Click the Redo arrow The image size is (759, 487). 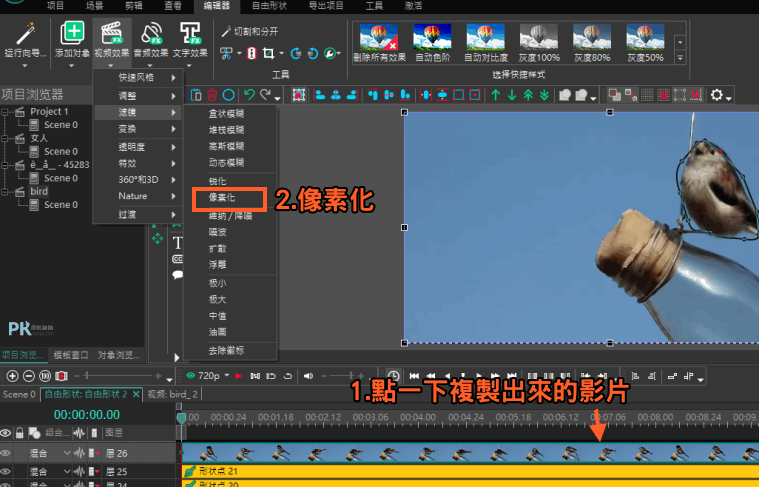(x=265, y=94)
